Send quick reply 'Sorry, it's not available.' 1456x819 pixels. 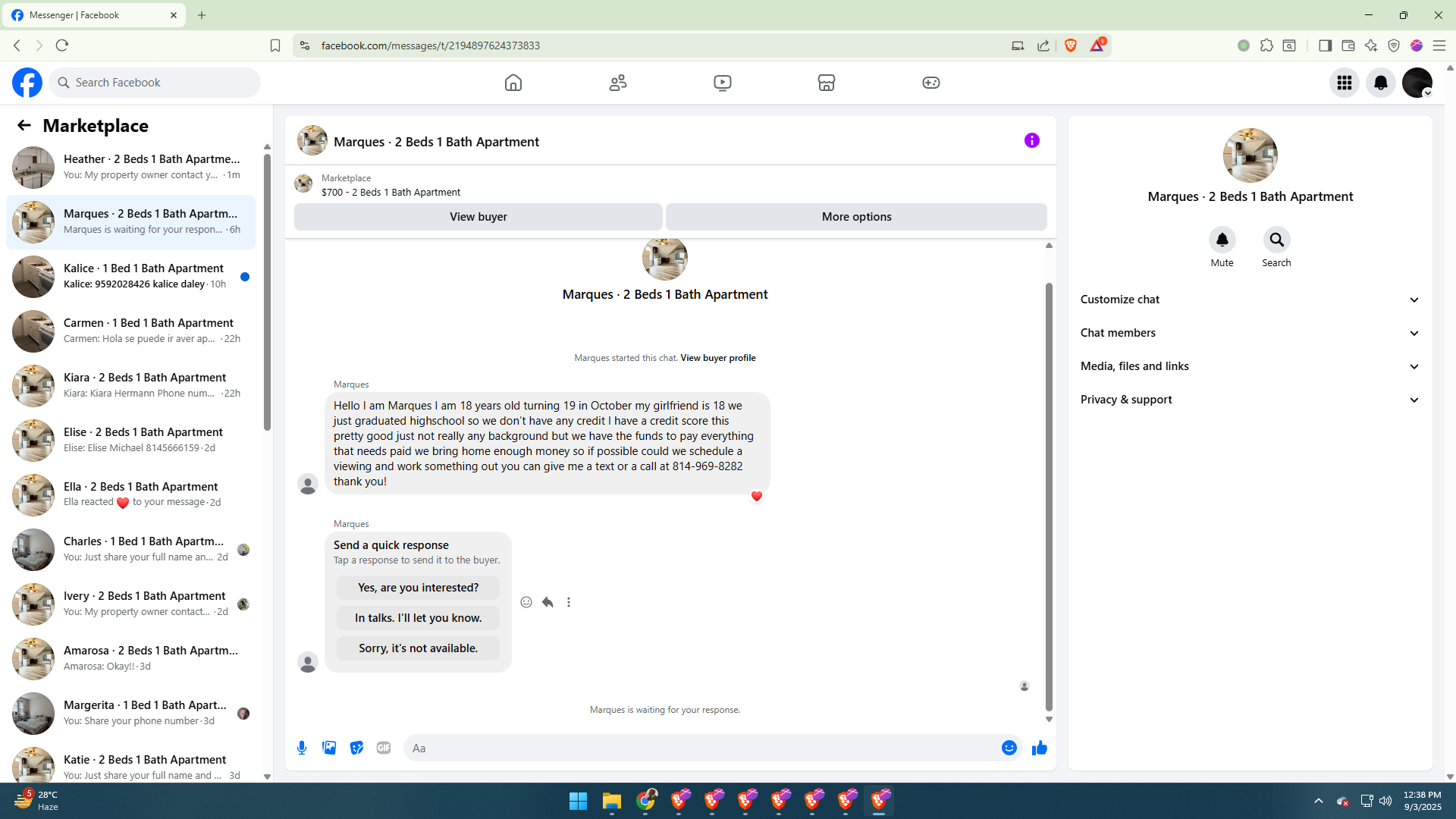[419, 648]
